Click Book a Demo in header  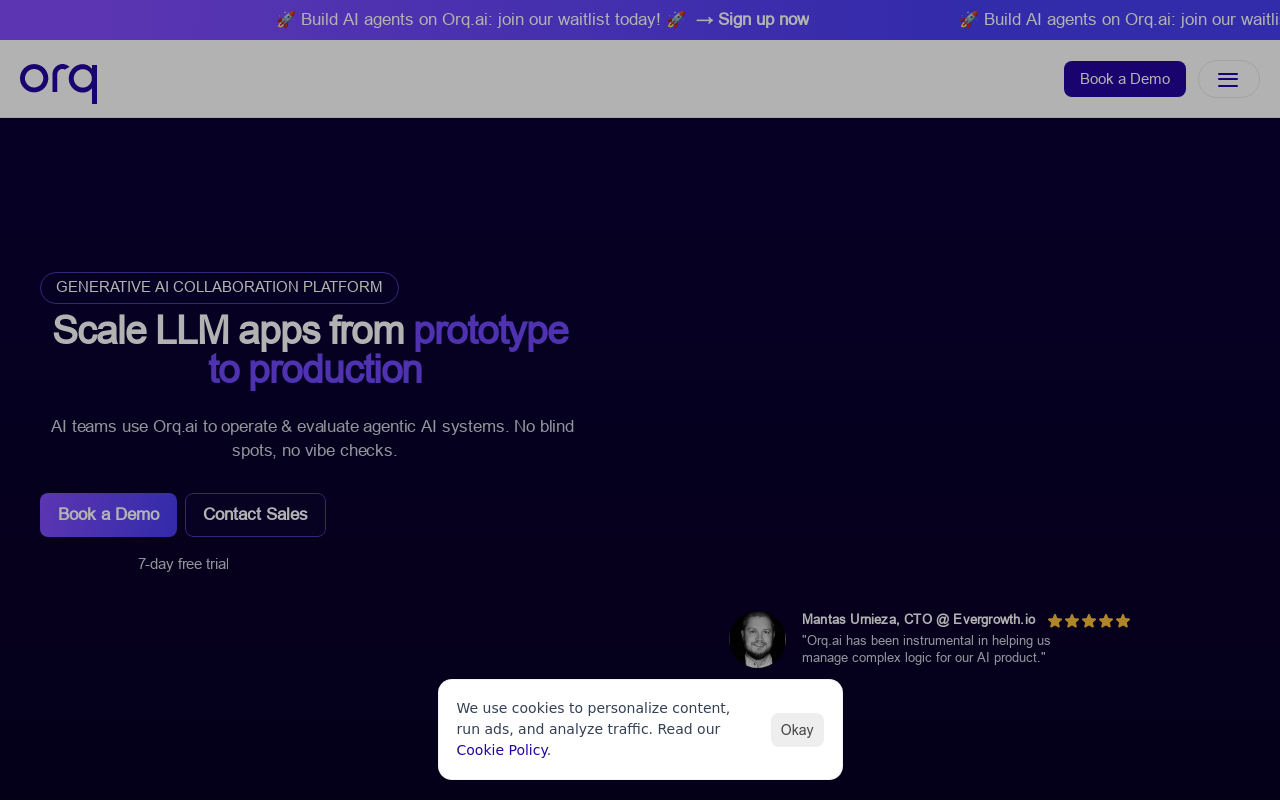click(x=1124, y=79)
